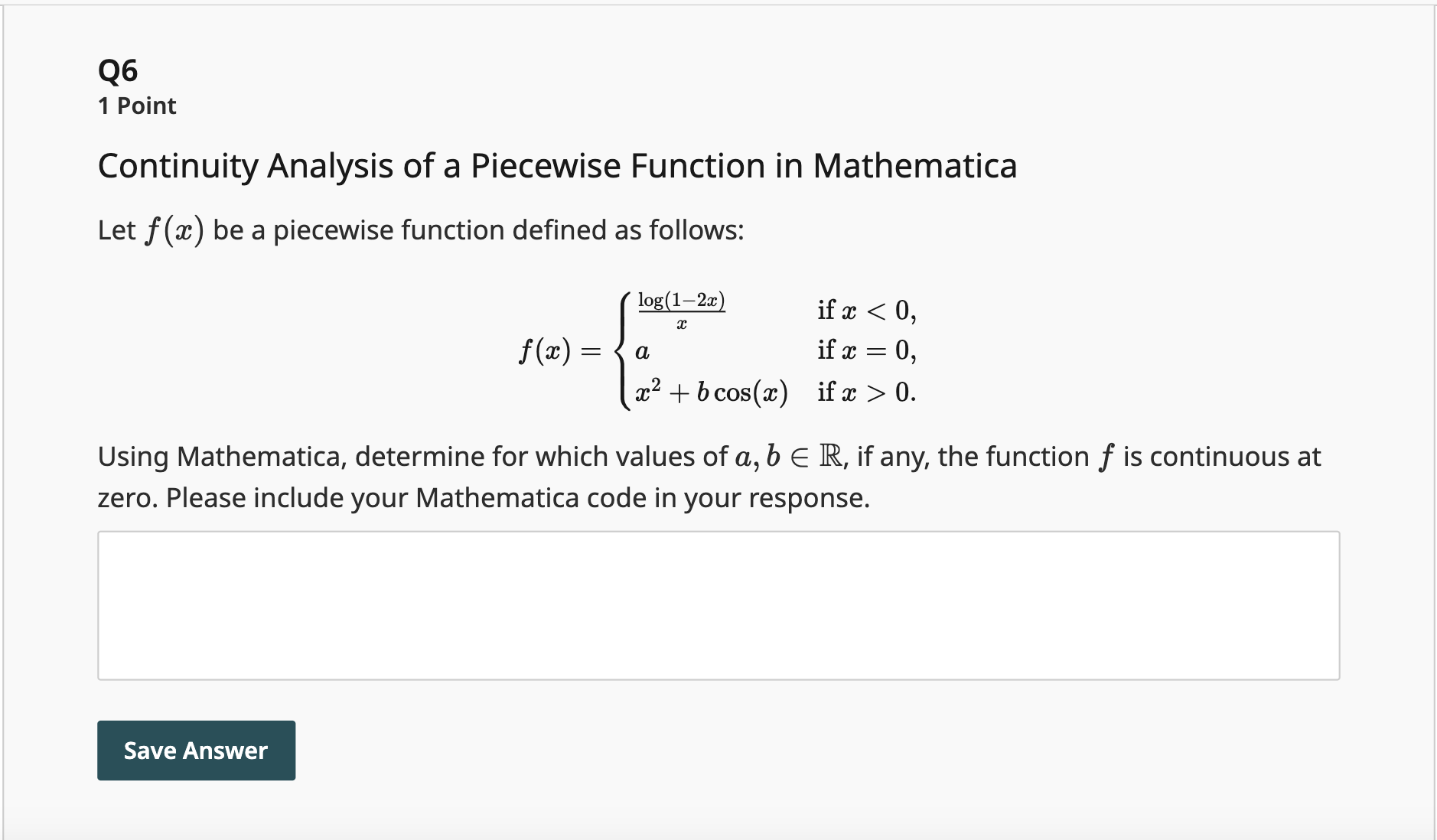This screenshot has width=1437, height=840.
Task: Select the "if x = 0" condition
Action: (x=866, y=350)
